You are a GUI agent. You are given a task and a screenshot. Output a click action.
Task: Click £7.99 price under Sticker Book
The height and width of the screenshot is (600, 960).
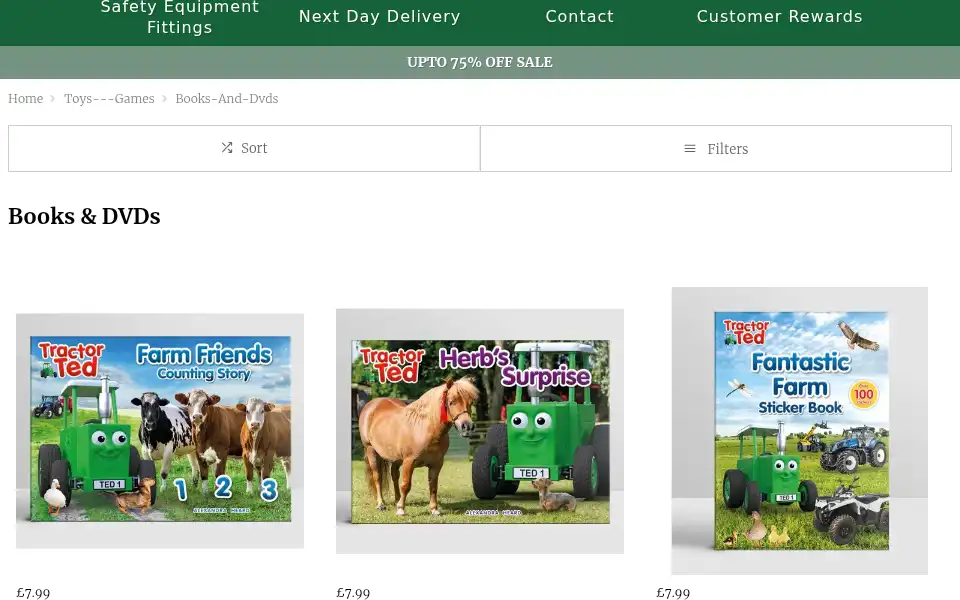673,593
